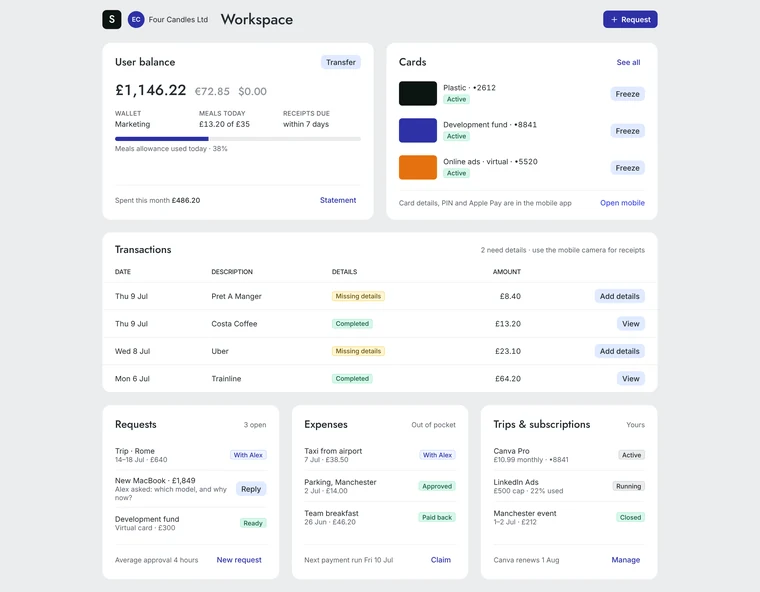The width and height of the screenshot is (760, 592).
Task: Click Closed badge on Manchester event
Action: (630, 517)
